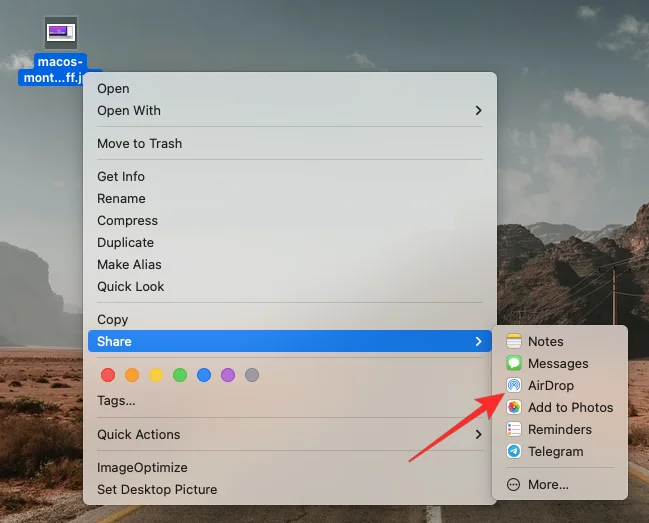The height and width of the screenshot is (523, 649).
Task: Choose Set Desktop Picture
Action: pyautogui.click(x=157, y=490)
